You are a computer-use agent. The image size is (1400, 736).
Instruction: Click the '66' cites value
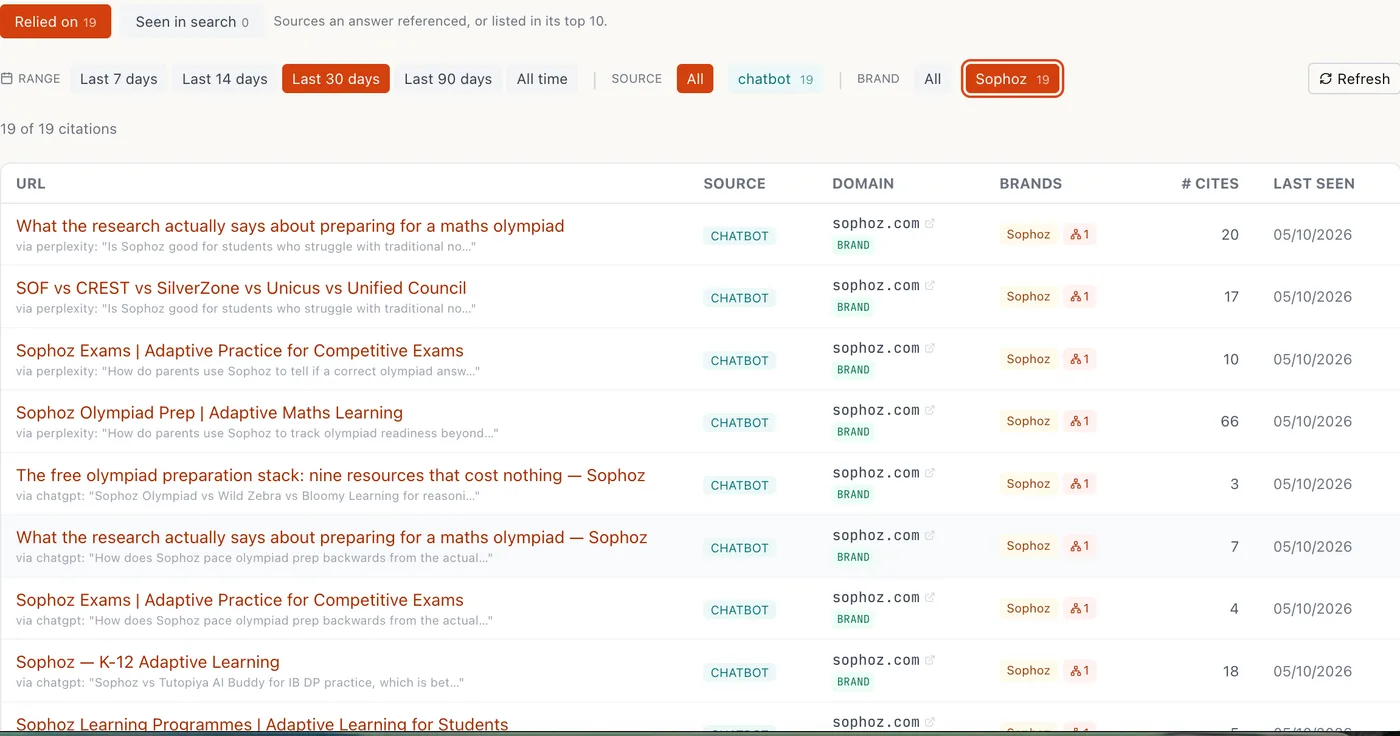coord(1230,422)
